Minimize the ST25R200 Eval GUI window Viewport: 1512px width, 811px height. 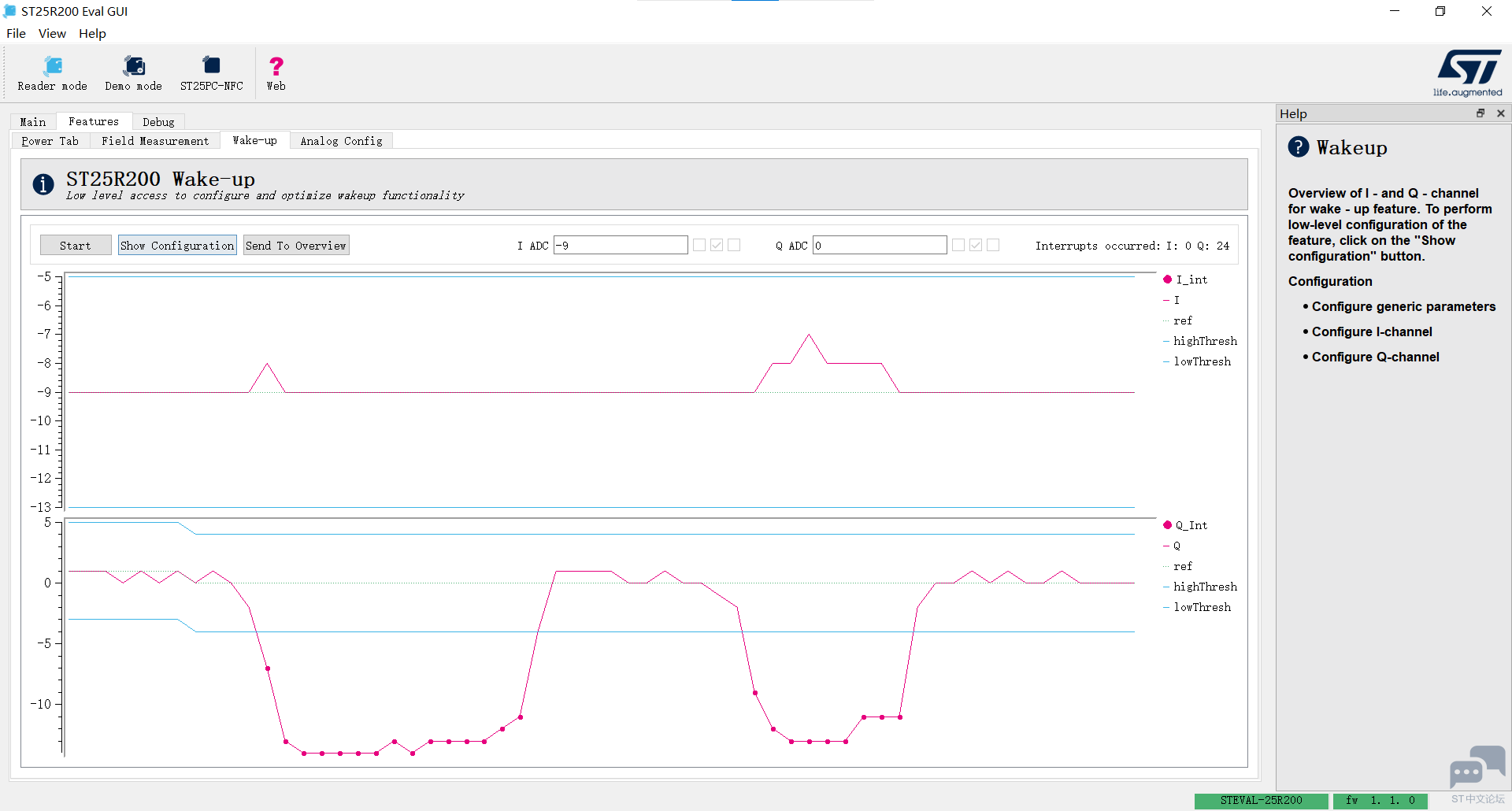pyautogui.click(x=1395, y=11)
